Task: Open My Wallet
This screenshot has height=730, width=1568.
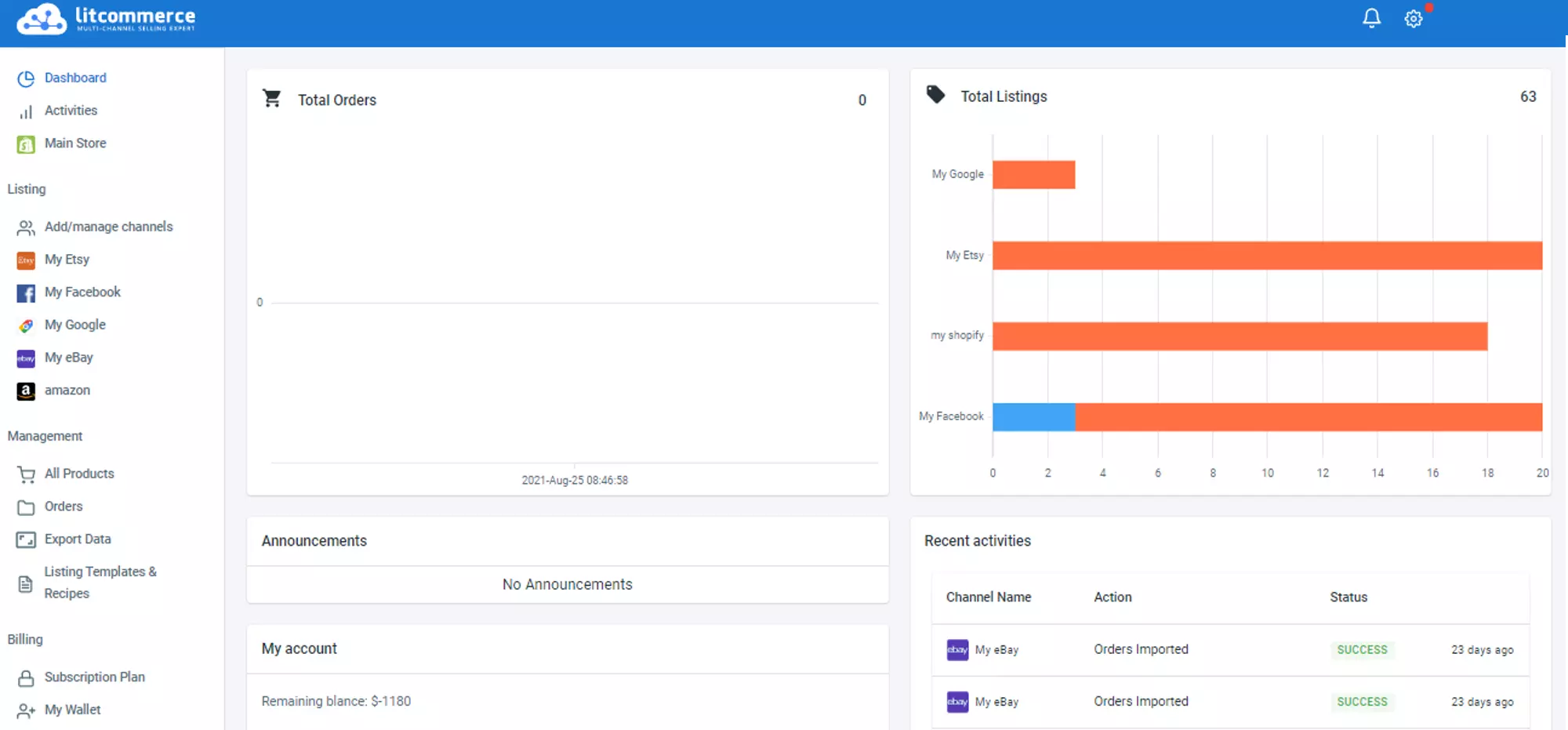Action: [72, 710]
